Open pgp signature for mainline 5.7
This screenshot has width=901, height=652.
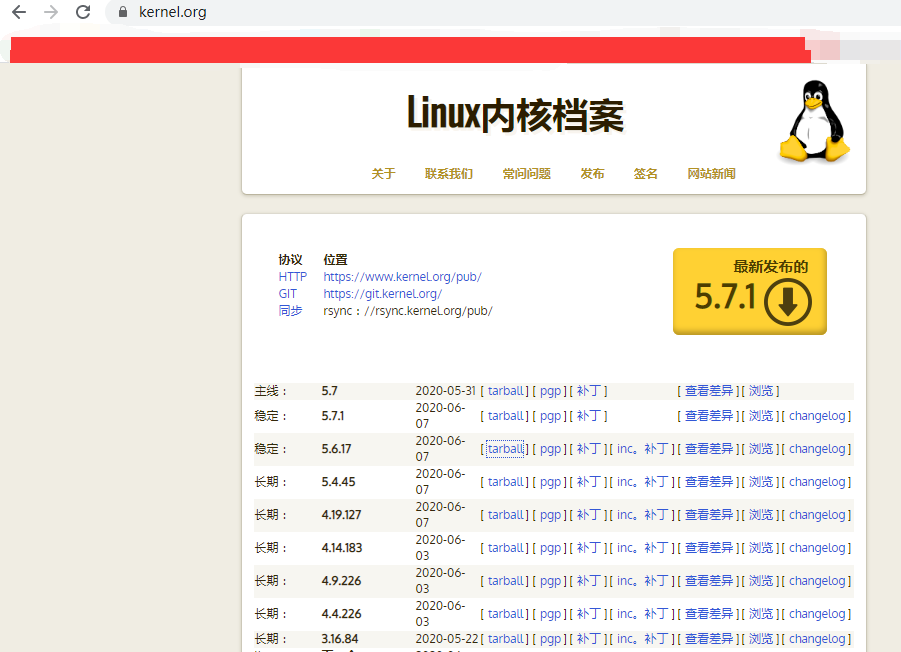click(x=550, y=391)
